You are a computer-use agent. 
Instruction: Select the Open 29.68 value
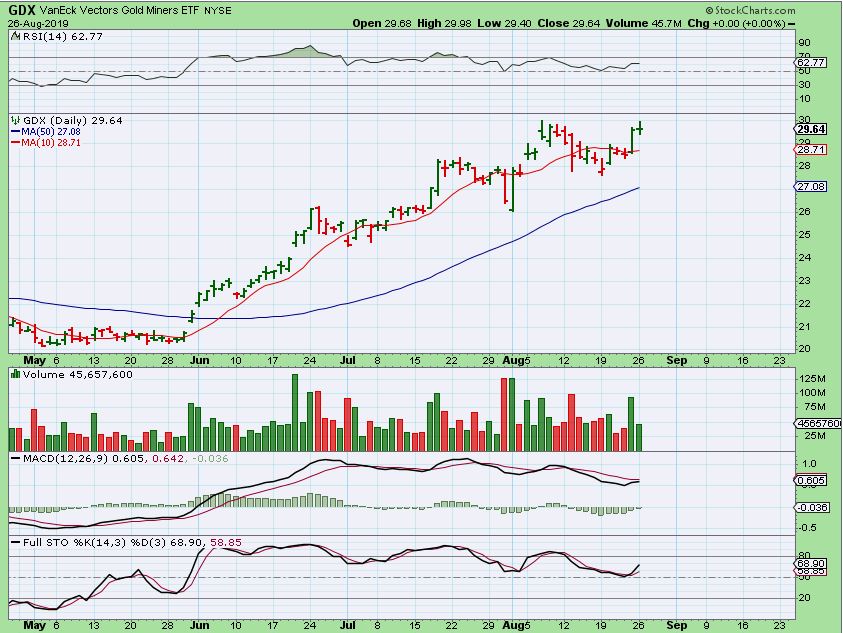[x=382, y=23]
